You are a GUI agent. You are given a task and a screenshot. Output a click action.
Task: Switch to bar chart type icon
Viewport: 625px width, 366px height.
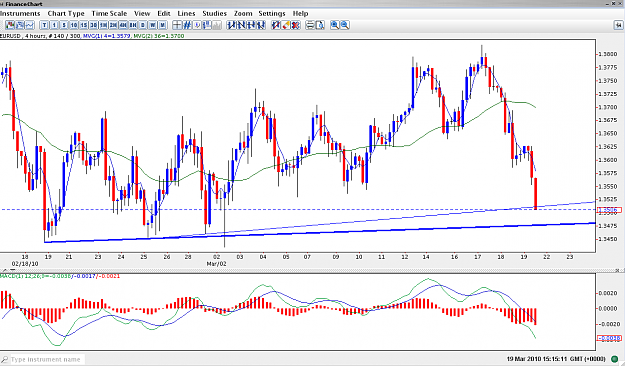tap(20, 25)
